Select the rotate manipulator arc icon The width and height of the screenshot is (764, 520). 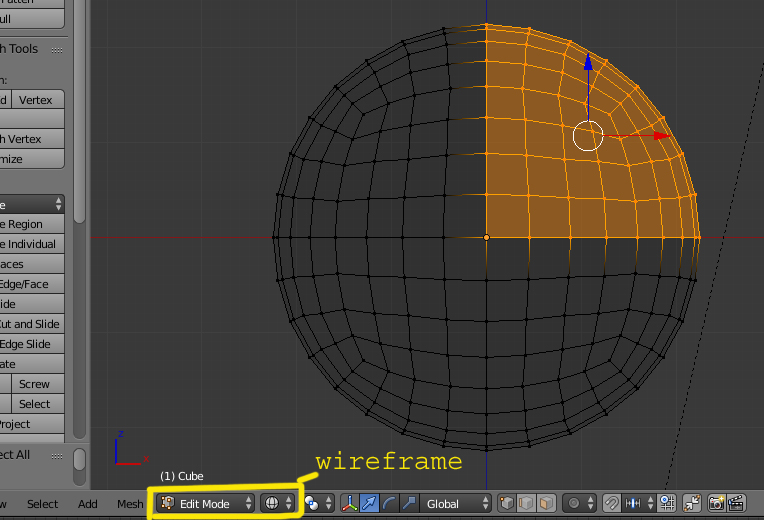point(389,504)
